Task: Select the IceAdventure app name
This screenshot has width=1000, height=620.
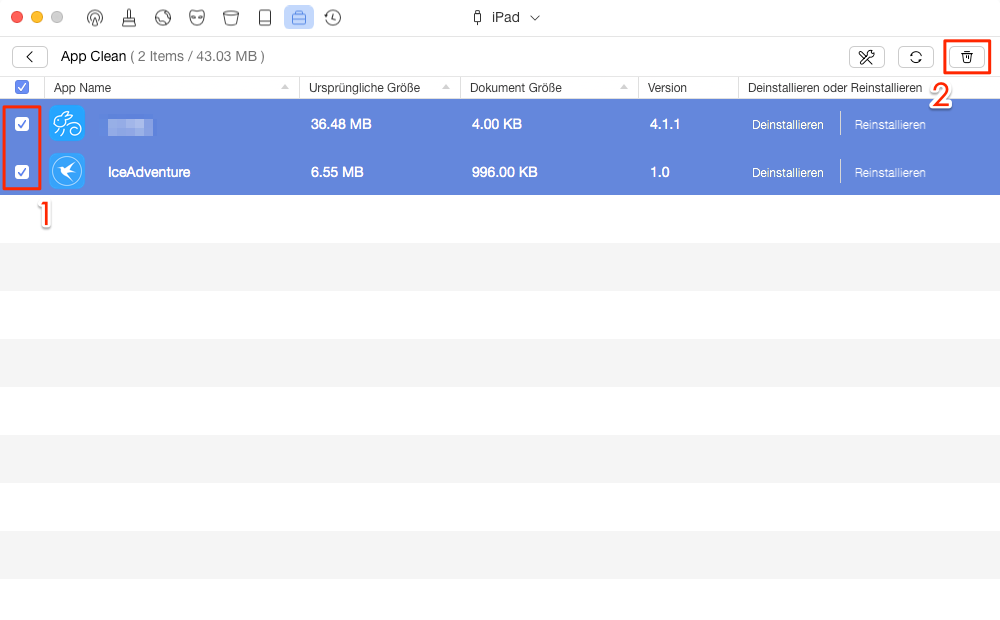Action: 149,172
